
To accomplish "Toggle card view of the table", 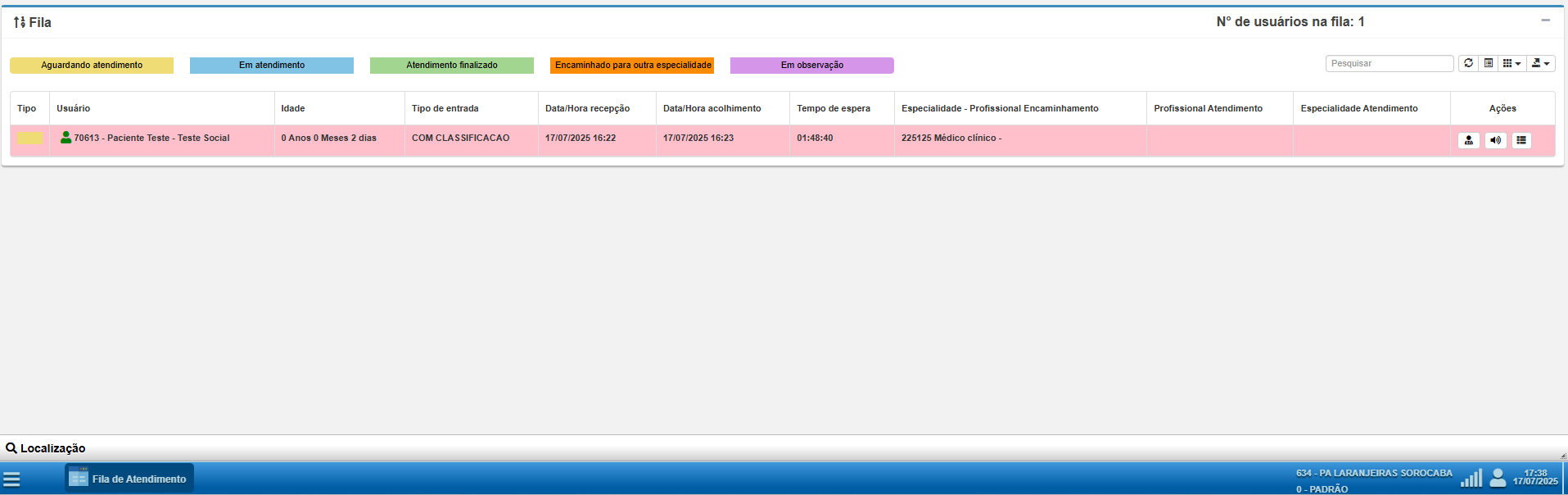I will 1489,63.
